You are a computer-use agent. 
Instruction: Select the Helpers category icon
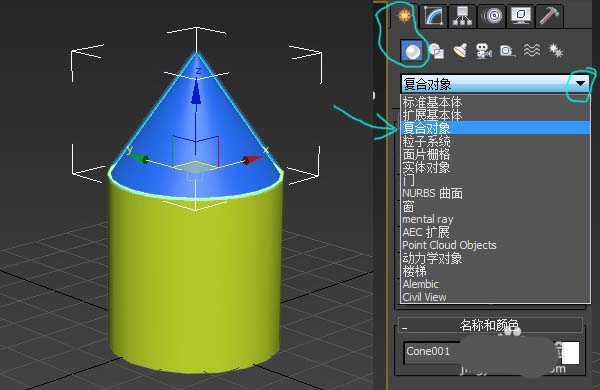pyautogui.click(x=507, y=51)
